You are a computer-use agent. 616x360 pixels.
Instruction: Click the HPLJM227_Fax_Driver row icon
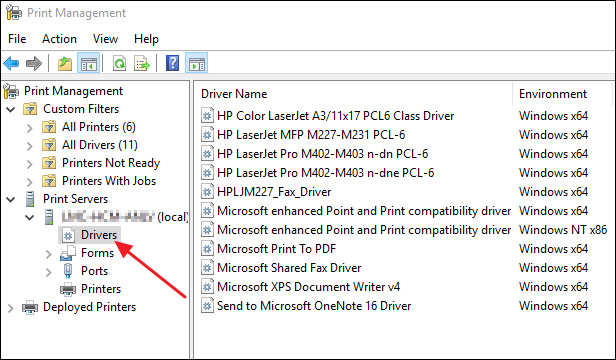click(x=207, y=192)
